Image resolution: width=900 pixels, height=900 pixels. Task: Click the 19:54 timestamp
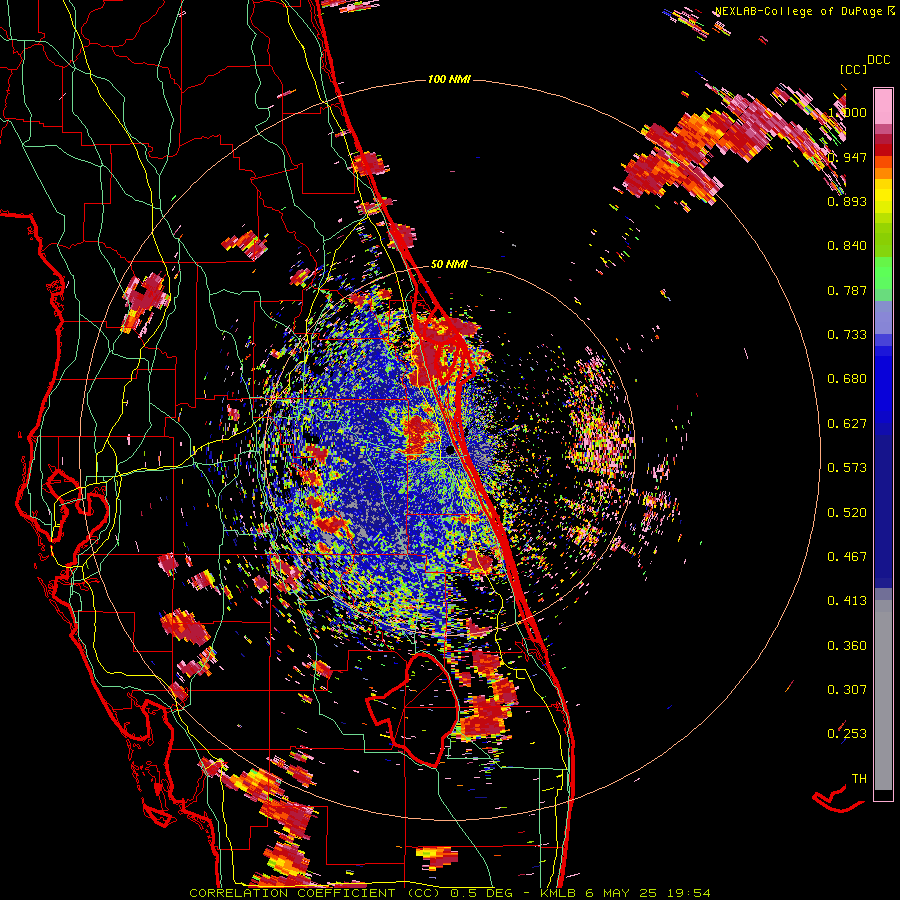coord(689,893)
